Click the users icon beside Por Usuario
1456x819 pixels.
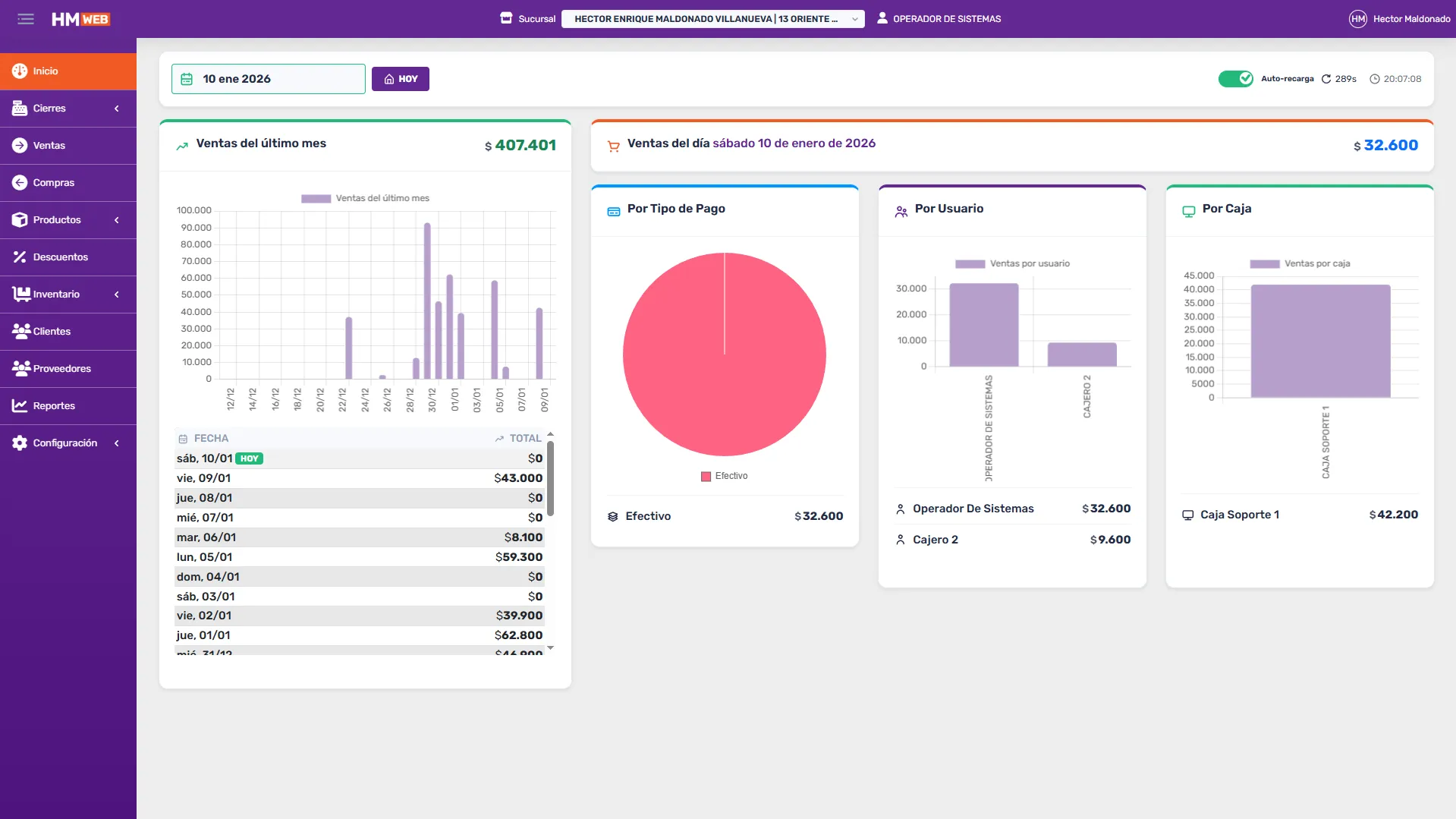pyautogui.click(x=901, y=212)
